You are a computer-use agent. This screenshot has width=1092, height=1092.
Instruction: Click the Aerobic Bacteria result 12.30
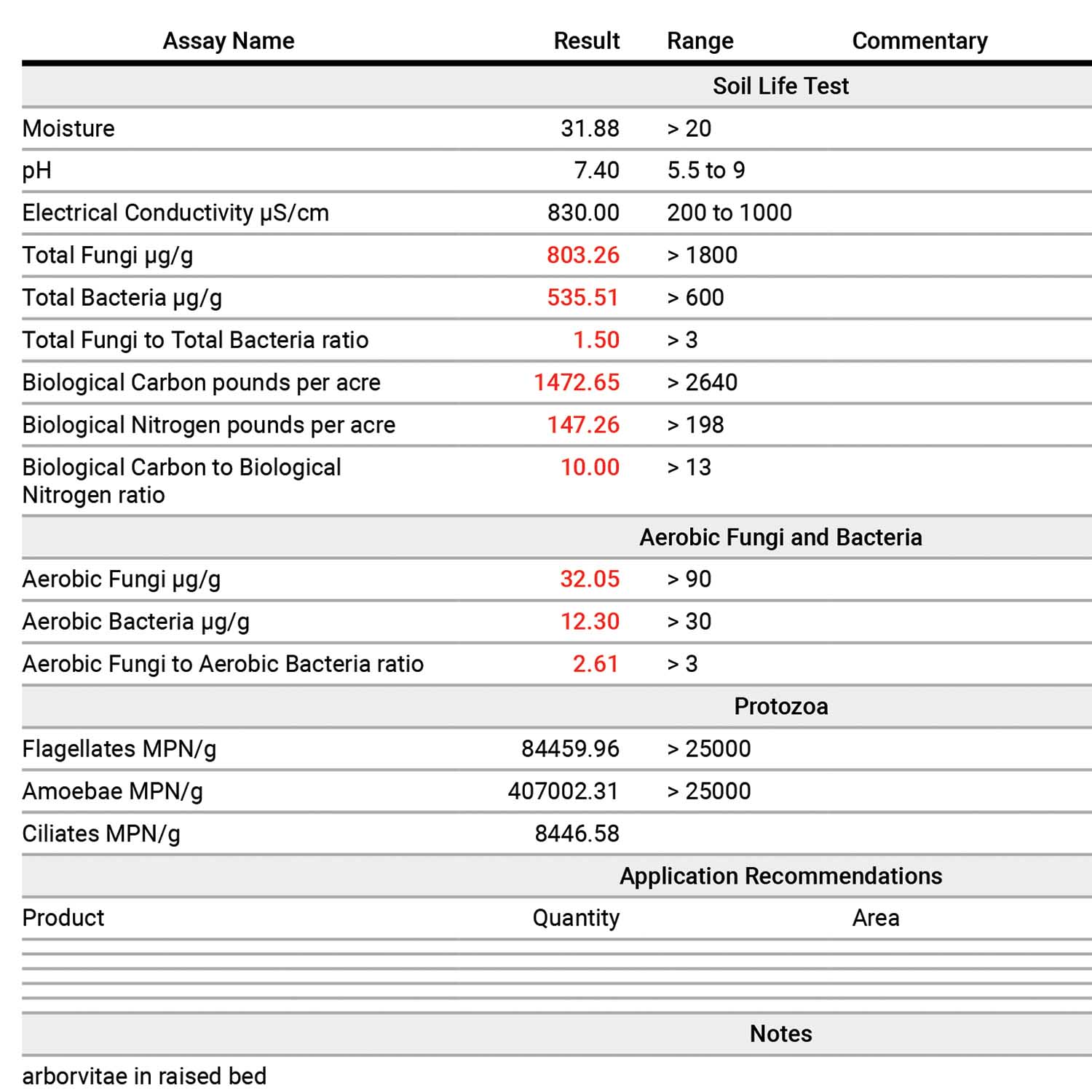point(590,622)
